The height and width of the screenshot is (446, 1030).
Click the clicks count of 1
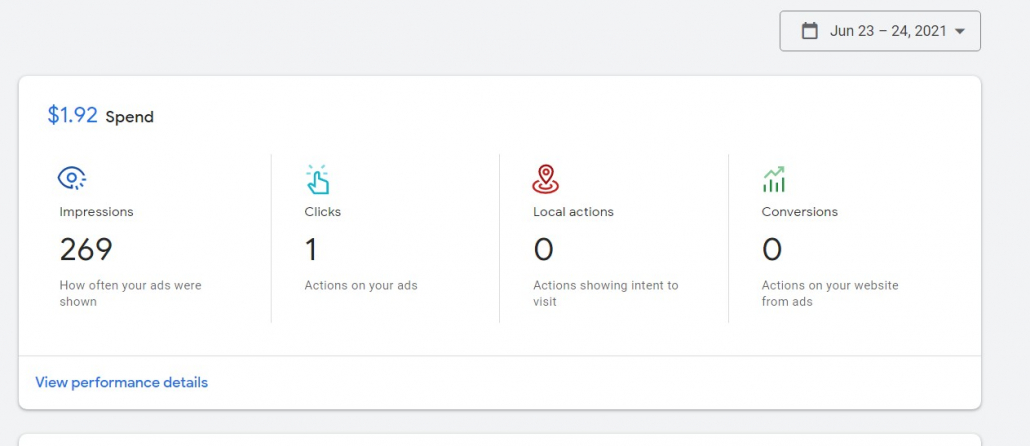[311, 250]
